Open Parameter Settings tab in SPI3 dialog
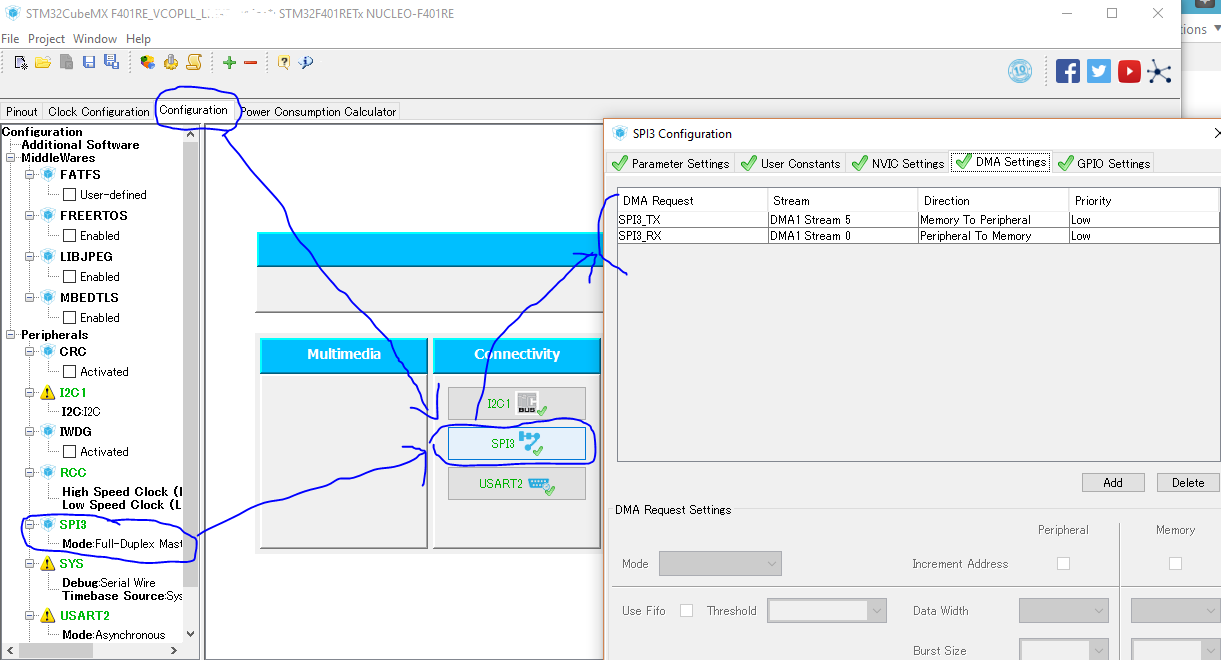1221x660 pixels. tap(670, 163)
